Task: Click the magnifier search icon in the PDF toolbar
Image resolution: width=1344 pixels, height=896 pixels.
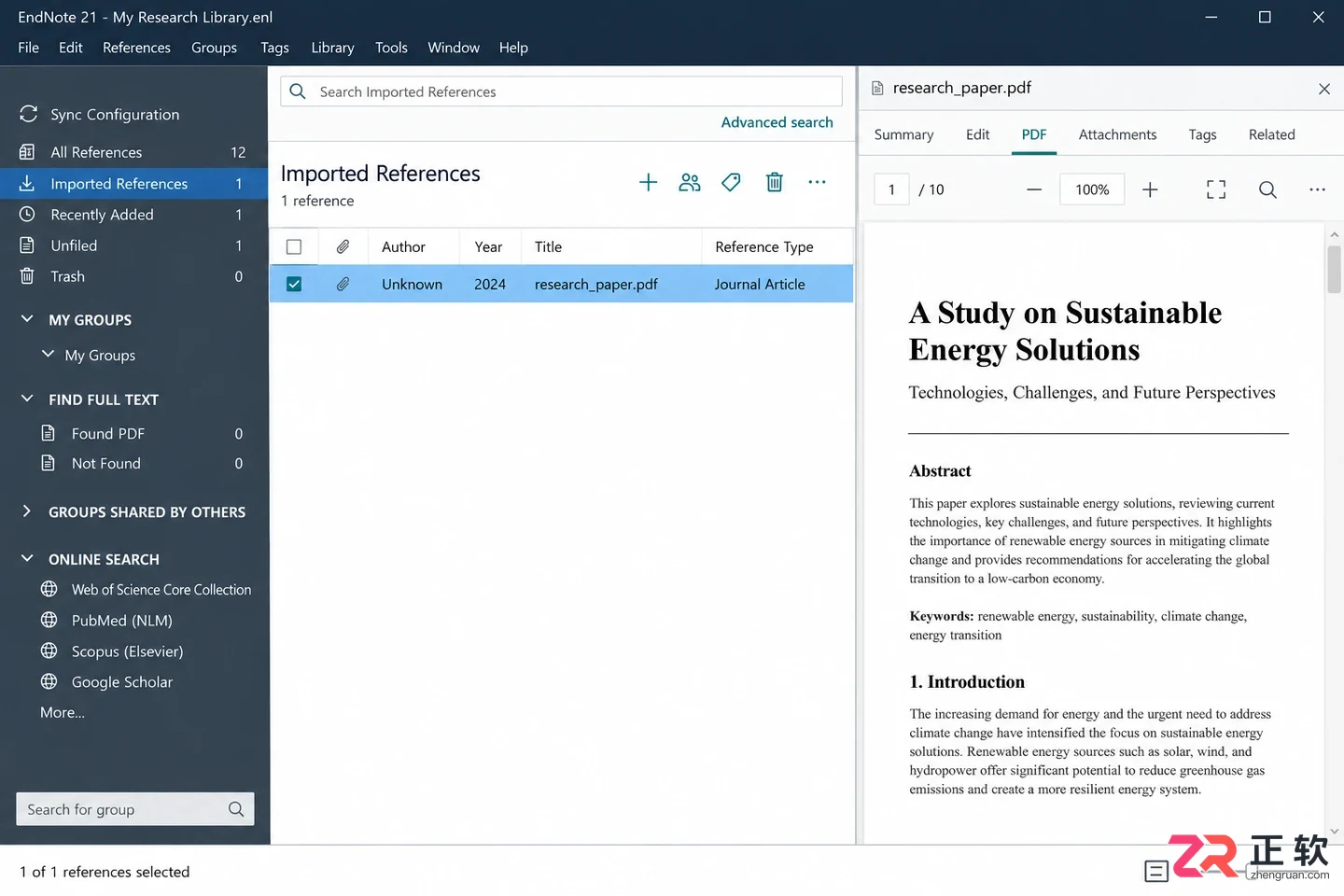Action: 1267,189
